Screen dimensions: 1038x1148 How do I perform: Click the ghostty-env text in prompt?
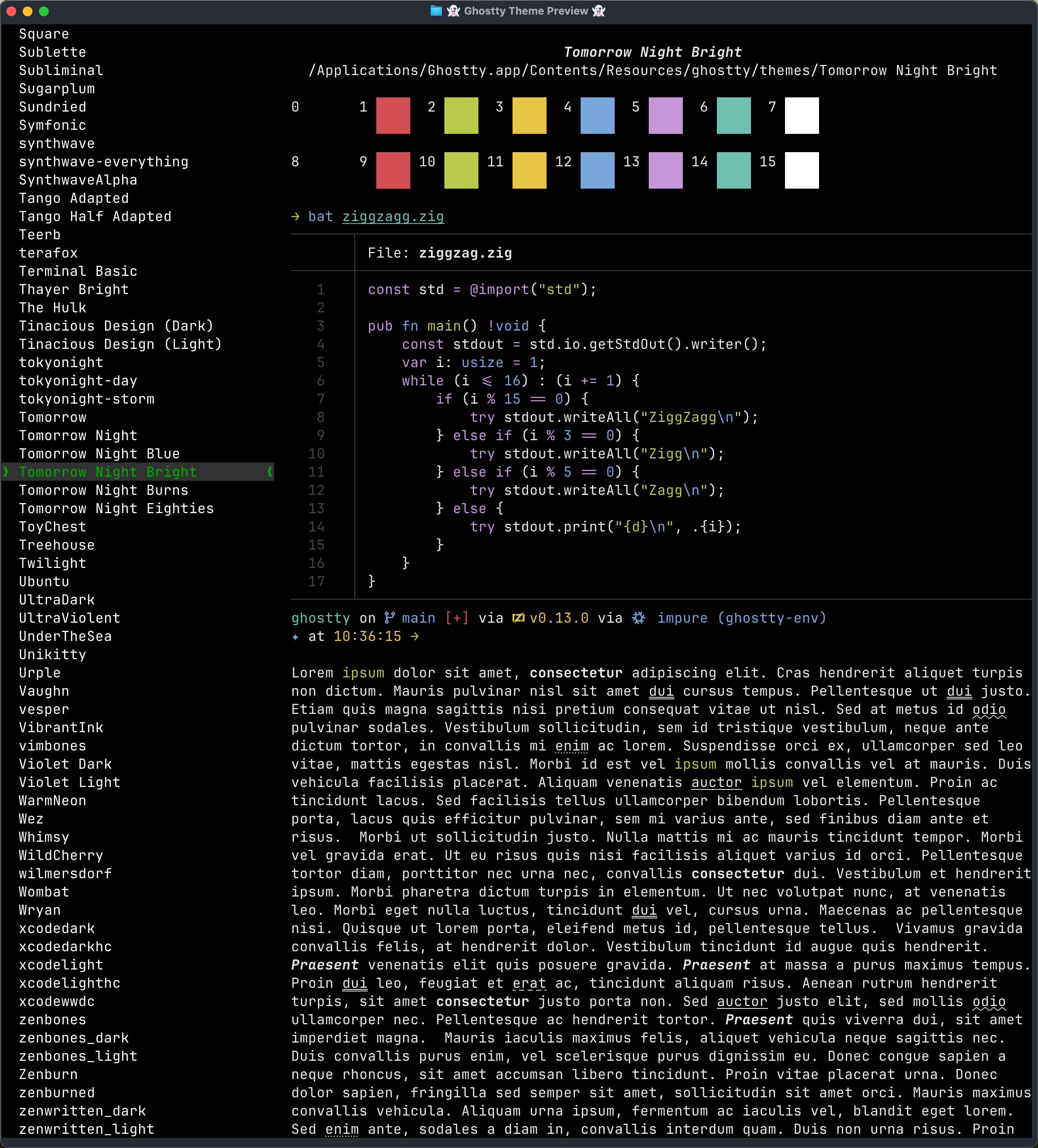click(772, 618)
